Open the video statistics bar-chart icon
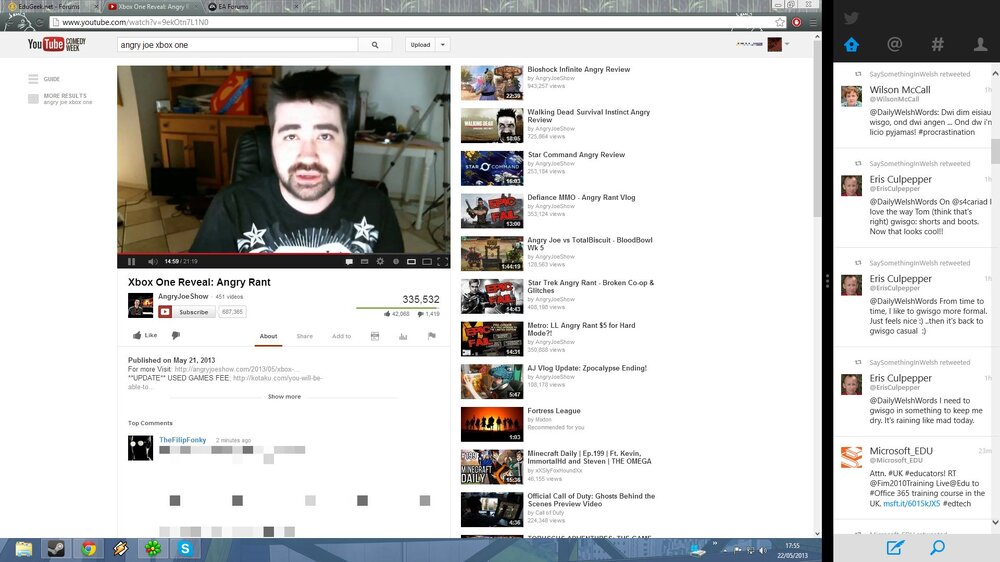The height and width of the screenshot is (562, 1000). 403,336
